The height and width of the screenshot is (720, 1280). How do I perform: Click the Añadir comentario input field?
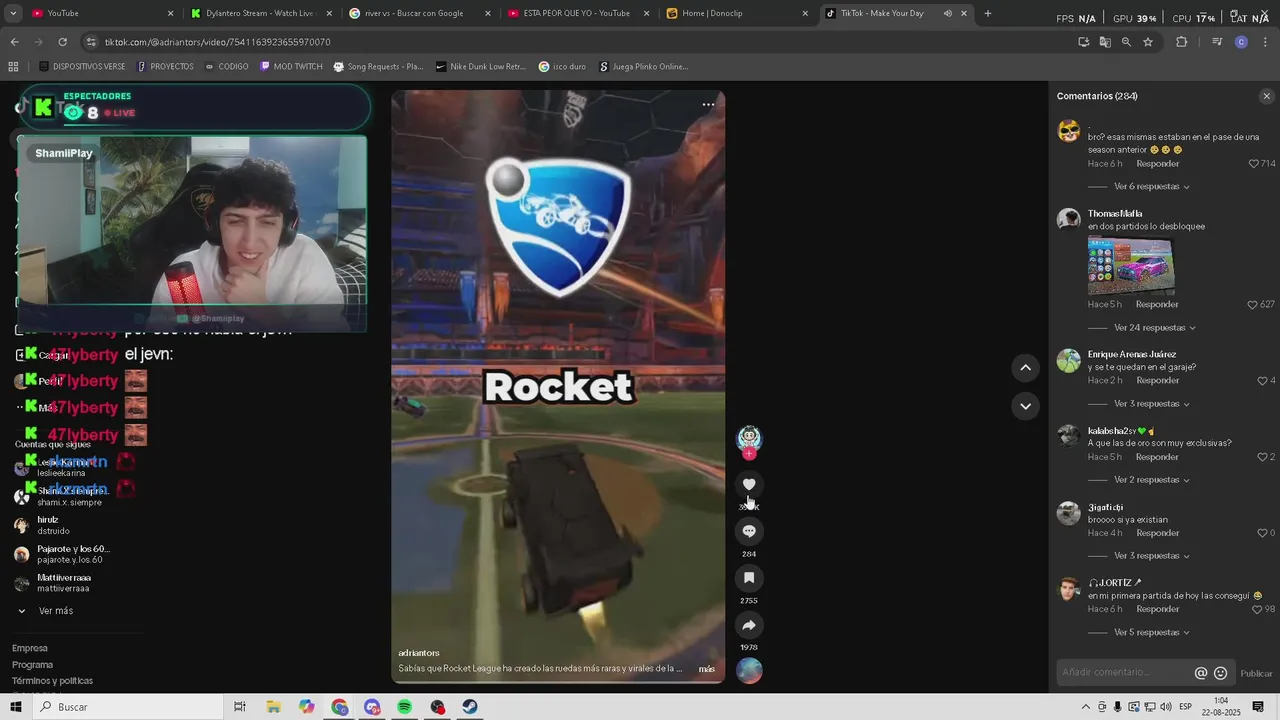(1125, 673)
